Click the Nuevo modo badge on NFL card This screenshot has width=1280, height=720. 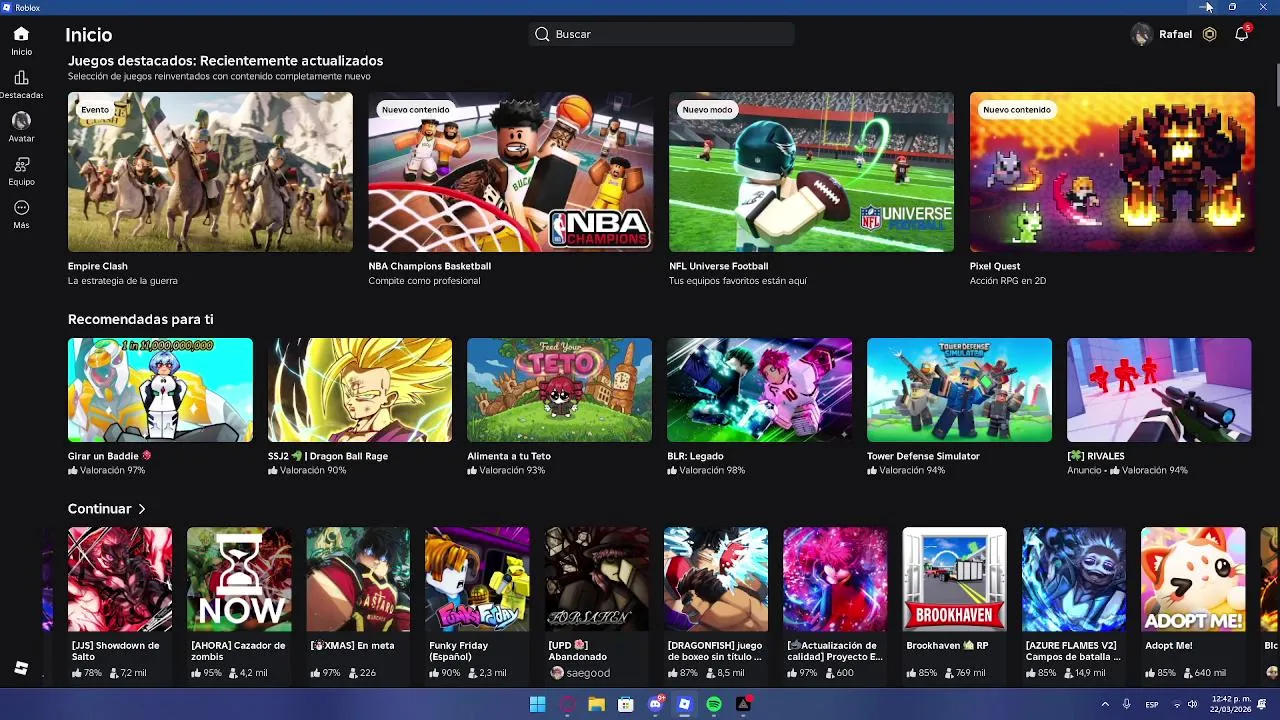pyautogui.click(x=707, y=110)
